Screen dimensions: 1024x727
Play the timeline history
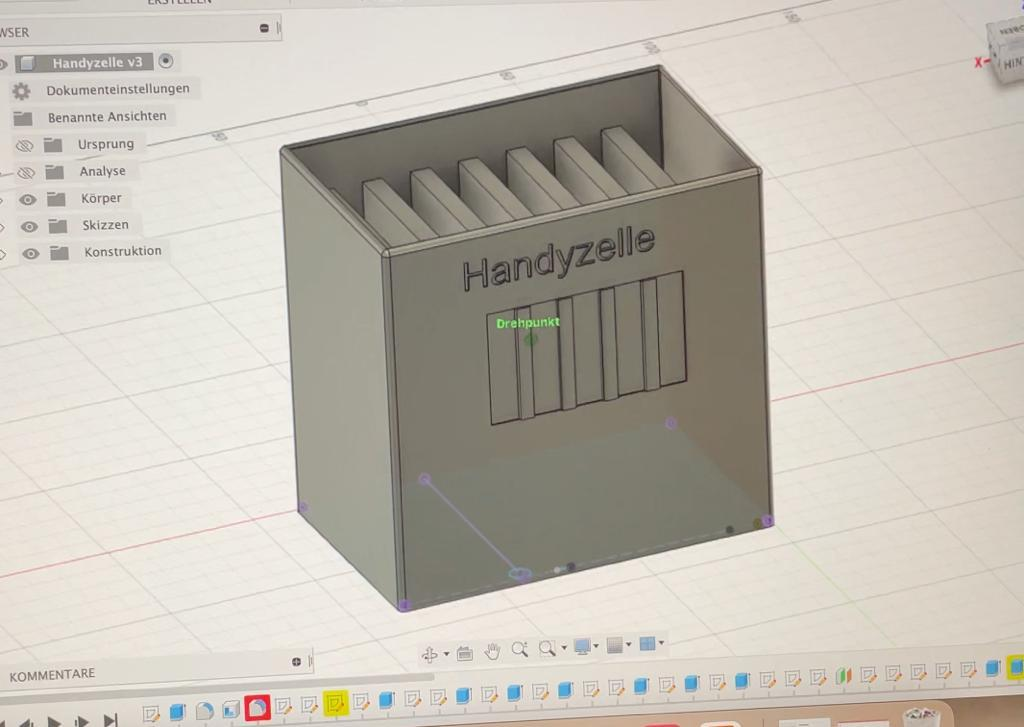pyautogui.click(x=54, y=722)
